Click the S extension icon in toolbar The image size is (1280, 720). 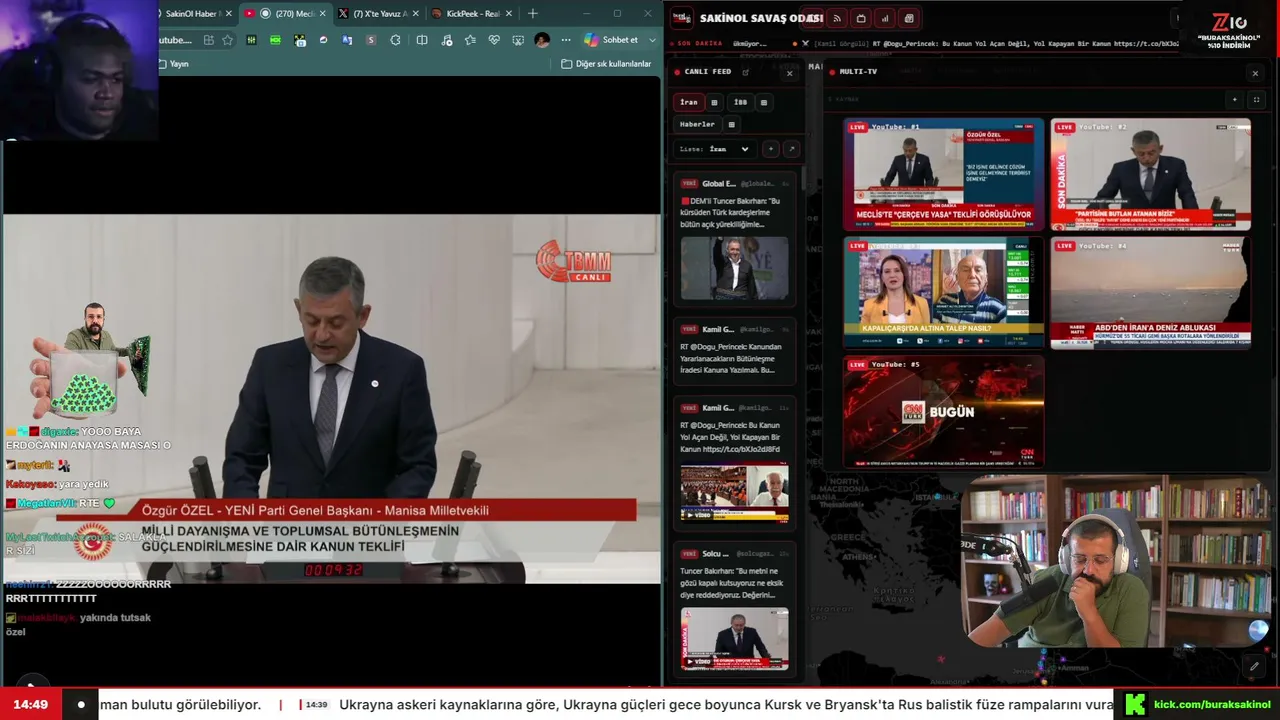click(371, 40)
